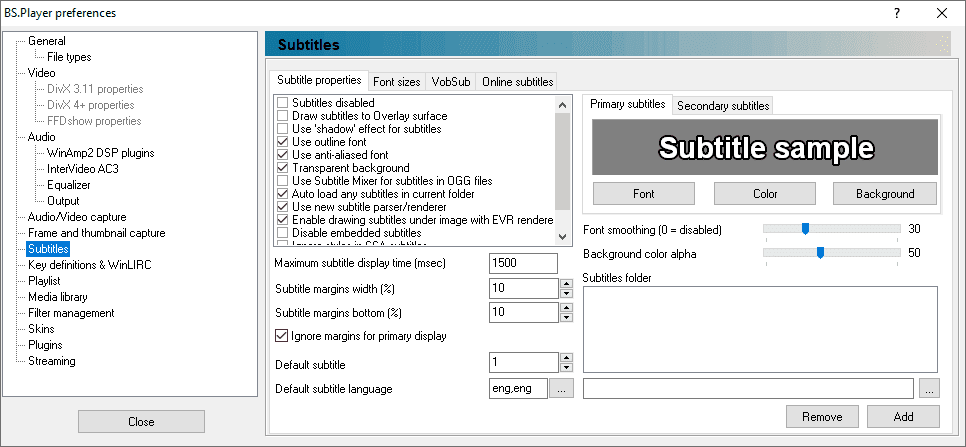The width and height of the screenshot is (966, 447).
Task: Click the Color button
Action: click(765, 193)
